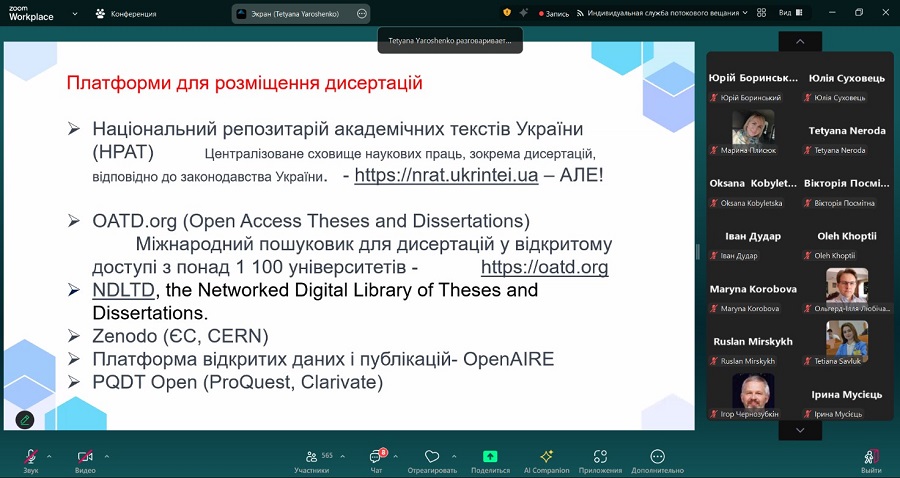Click the 'PQDT Open (ProQuest, Clarivate)' bullet
The width and height of the screenshot is (900, 478).
click(238, 382)
